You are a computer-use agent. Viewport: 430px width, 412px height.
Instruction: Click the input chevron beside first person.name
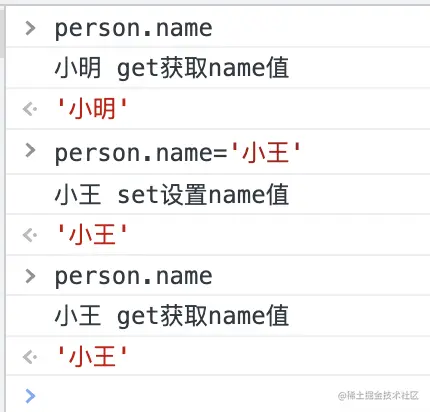coord(30,28)
